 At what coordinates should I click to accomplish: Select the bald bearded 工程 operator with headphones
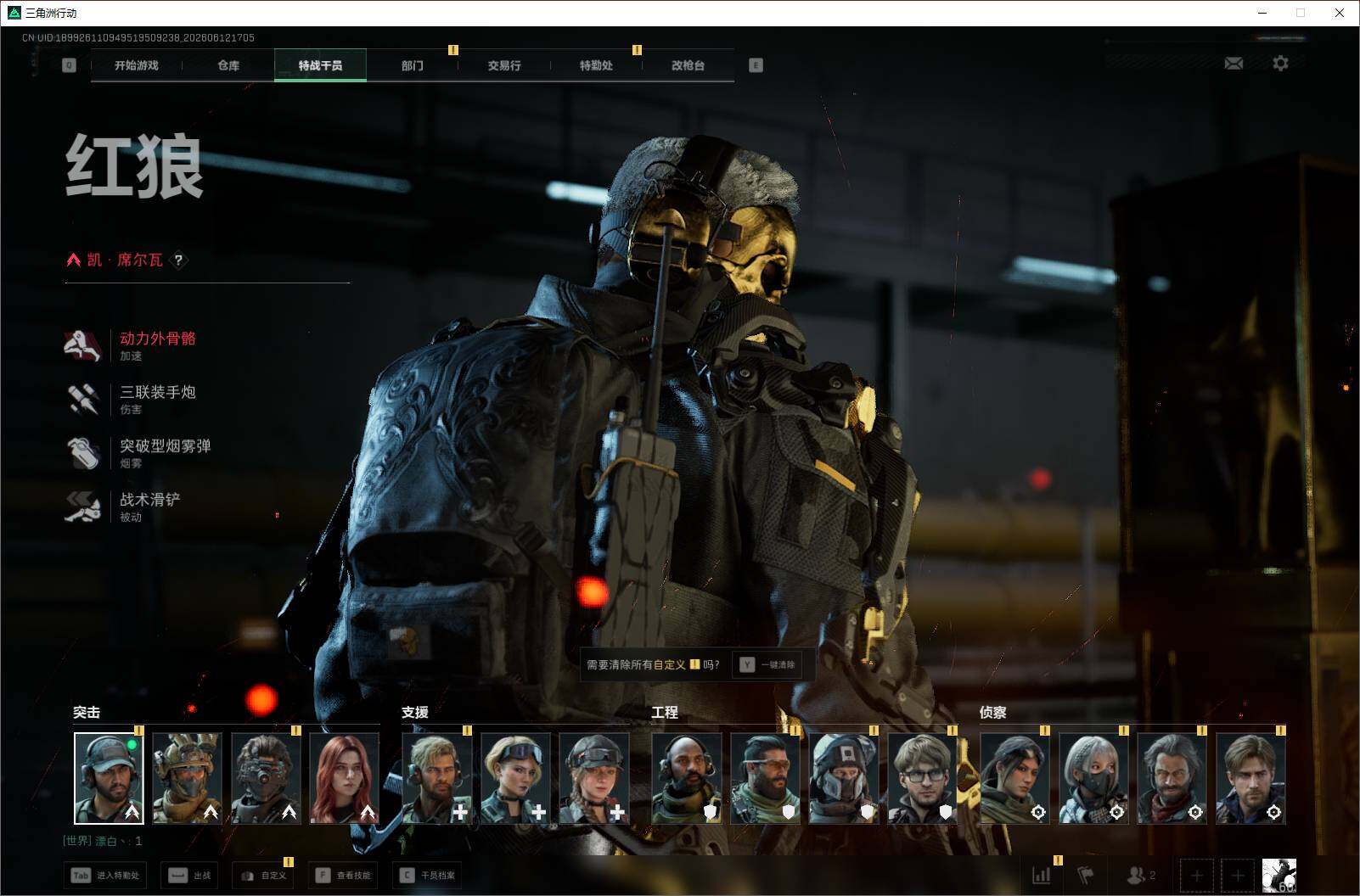click(x=687, y=778)
